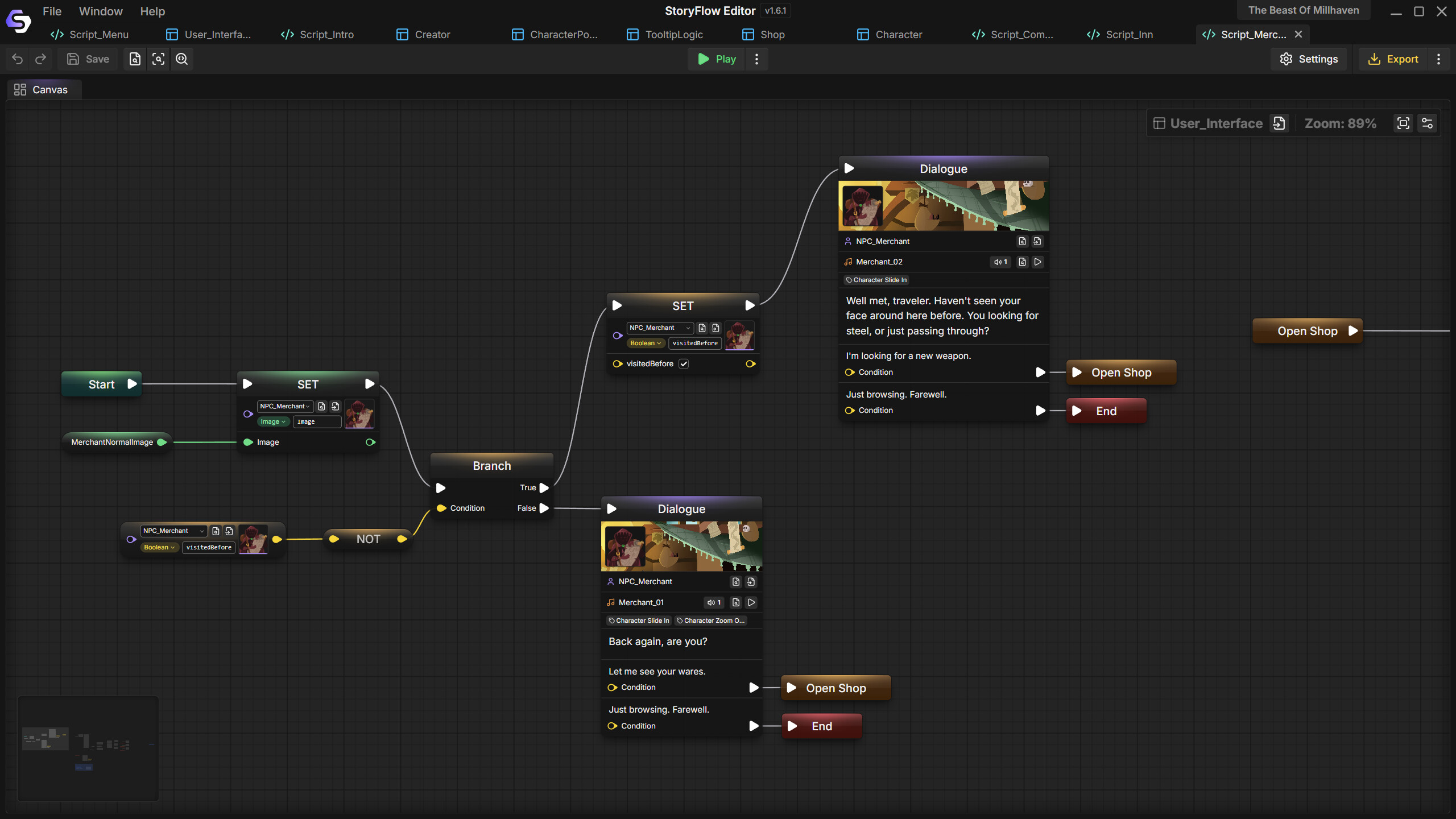Close the Script_Merc... tab
This screenshot has width=1456, height=819.
tap(1298, 35)
